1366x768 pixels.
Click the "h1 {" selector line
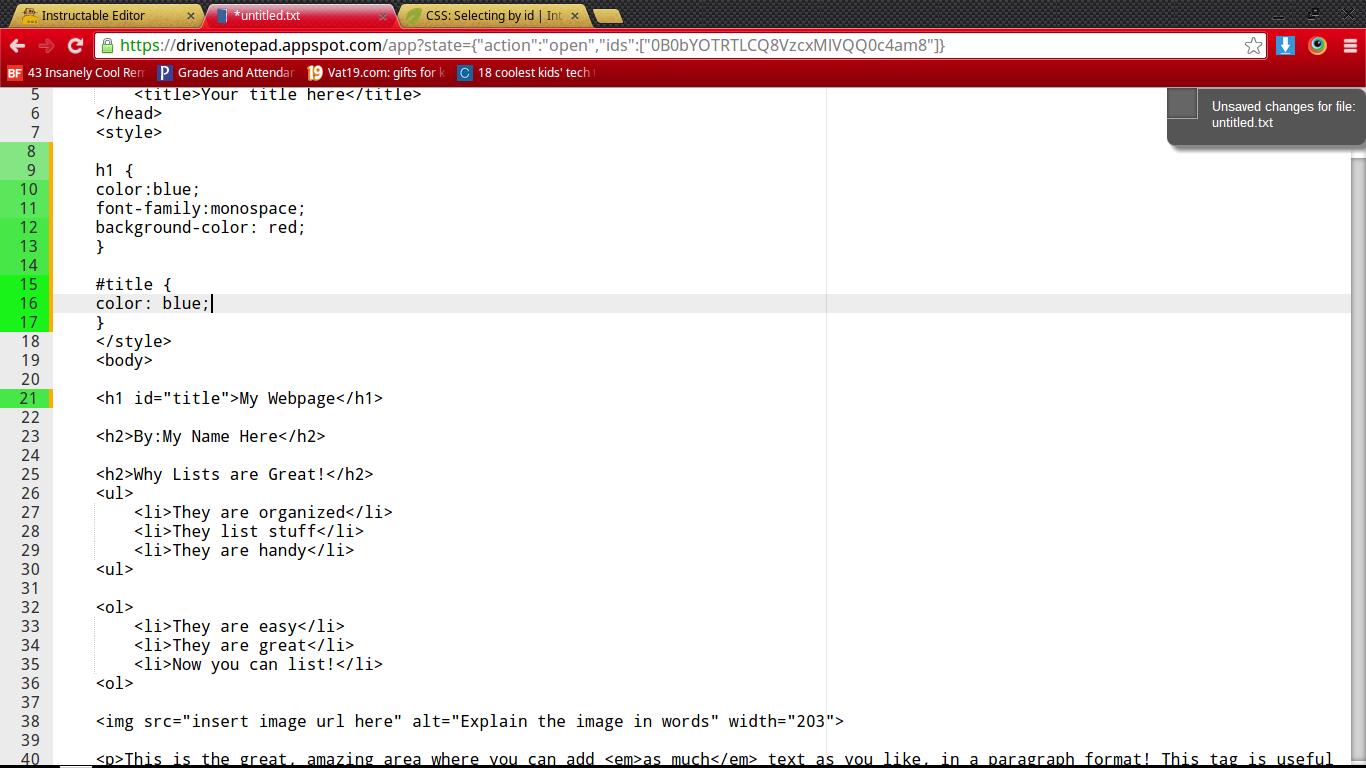pyautogui.click(x=115, y=171)
